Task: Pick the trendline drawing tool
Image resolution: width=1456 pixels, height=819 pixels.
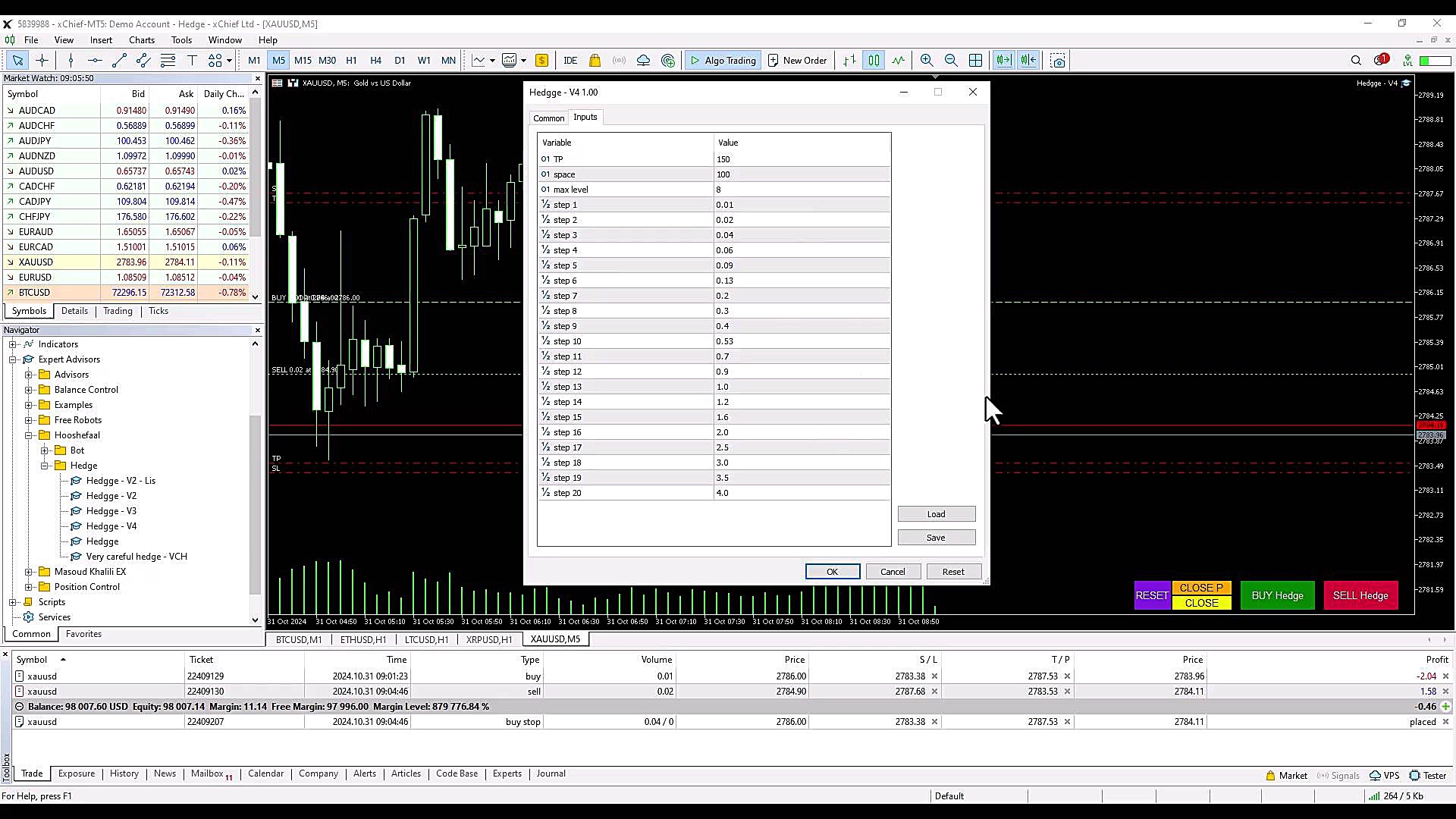Action: click(119, 61)
